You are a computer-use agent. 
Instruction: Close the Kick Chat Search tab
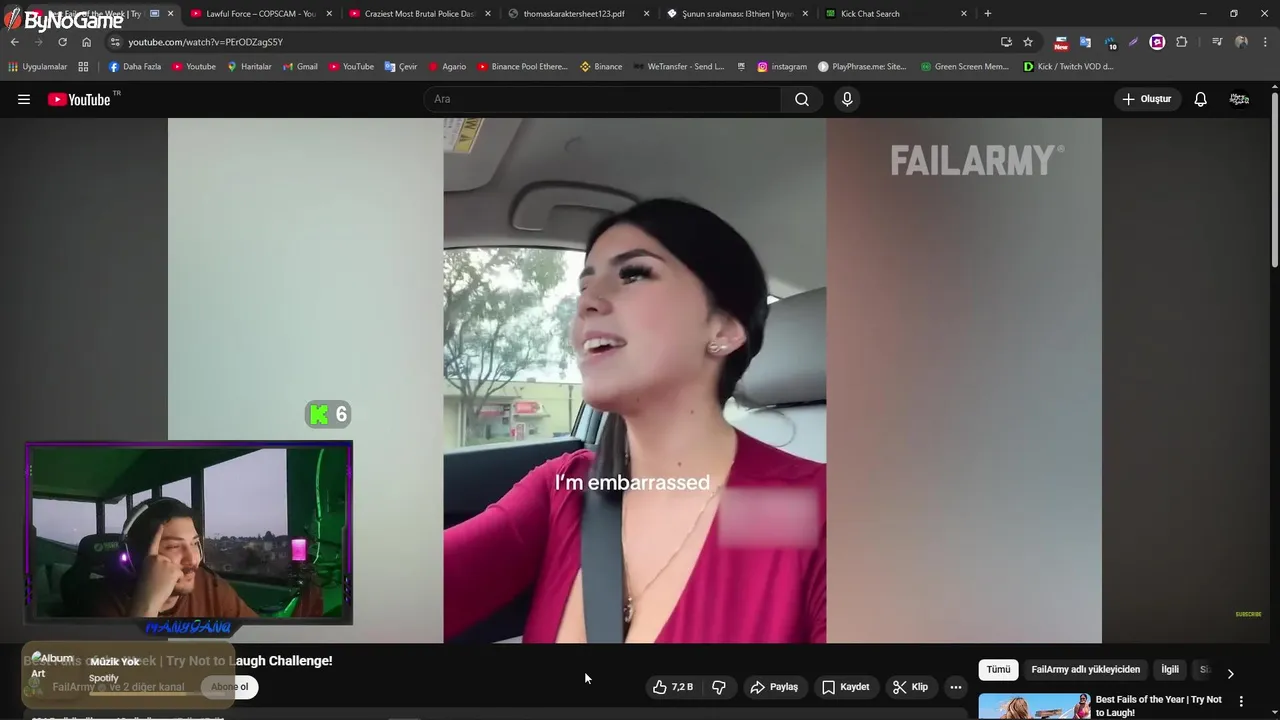point(964,14)
